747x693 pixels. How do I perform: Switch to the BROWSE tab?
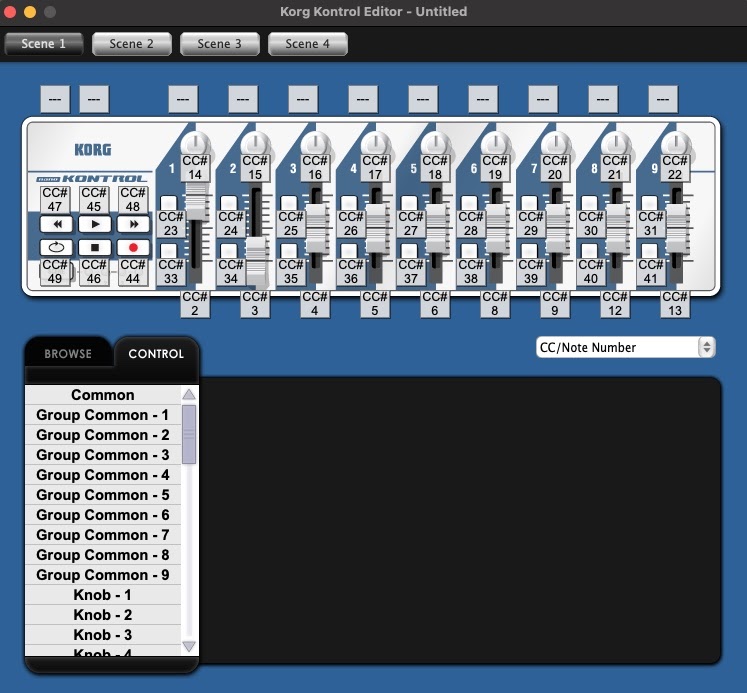[x=68, y=354]
